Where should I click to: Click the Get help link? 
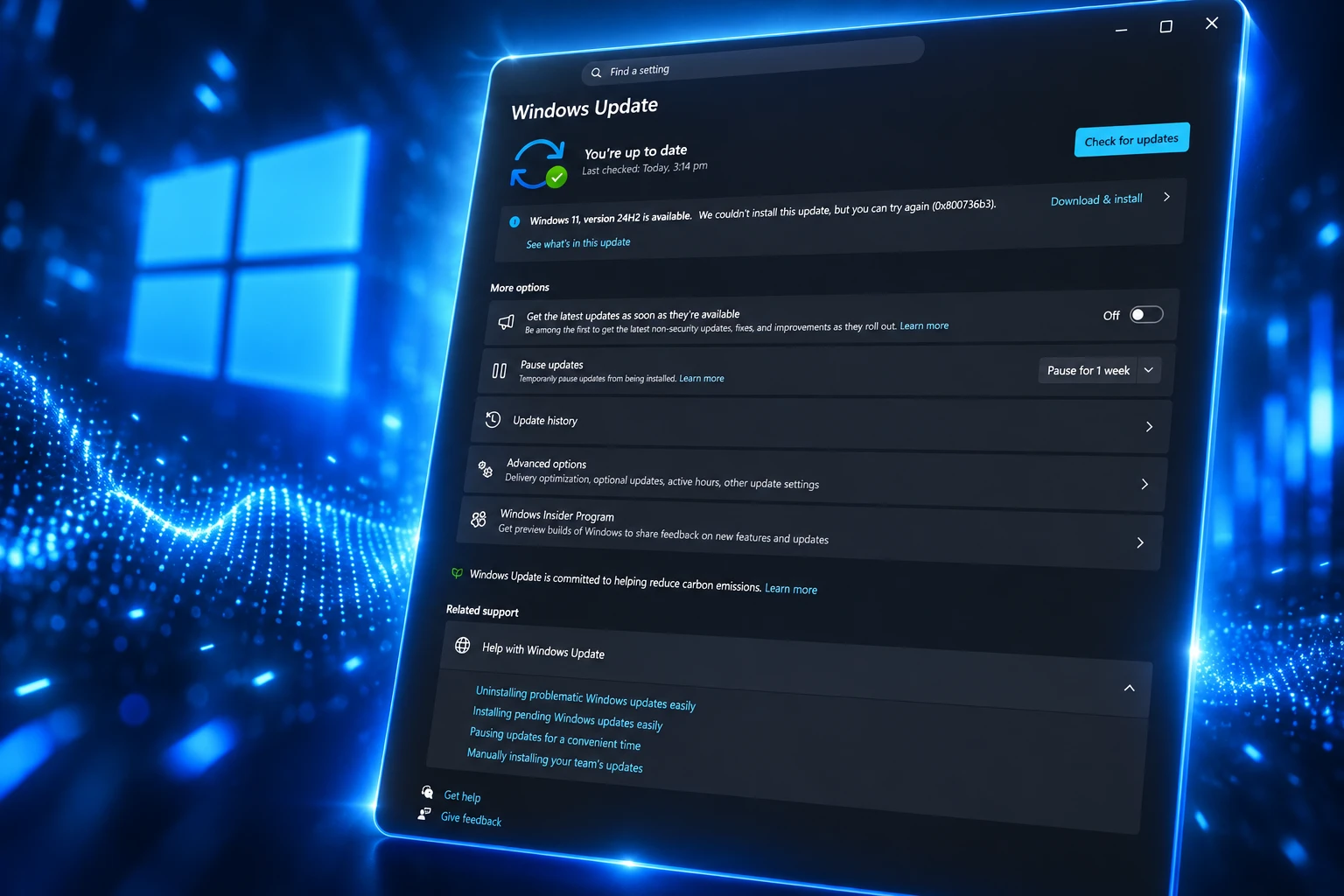click(x=462, y=795)
